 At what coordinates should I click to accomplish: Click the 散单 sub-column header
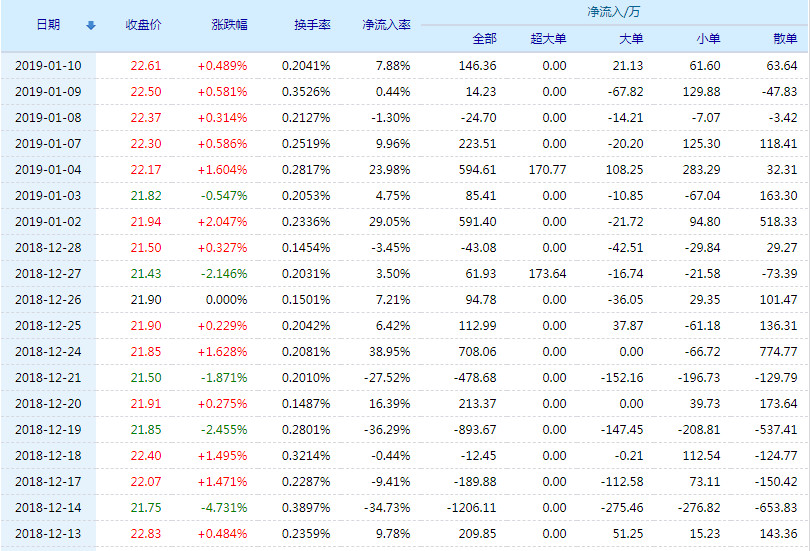(x=785, y=39)
